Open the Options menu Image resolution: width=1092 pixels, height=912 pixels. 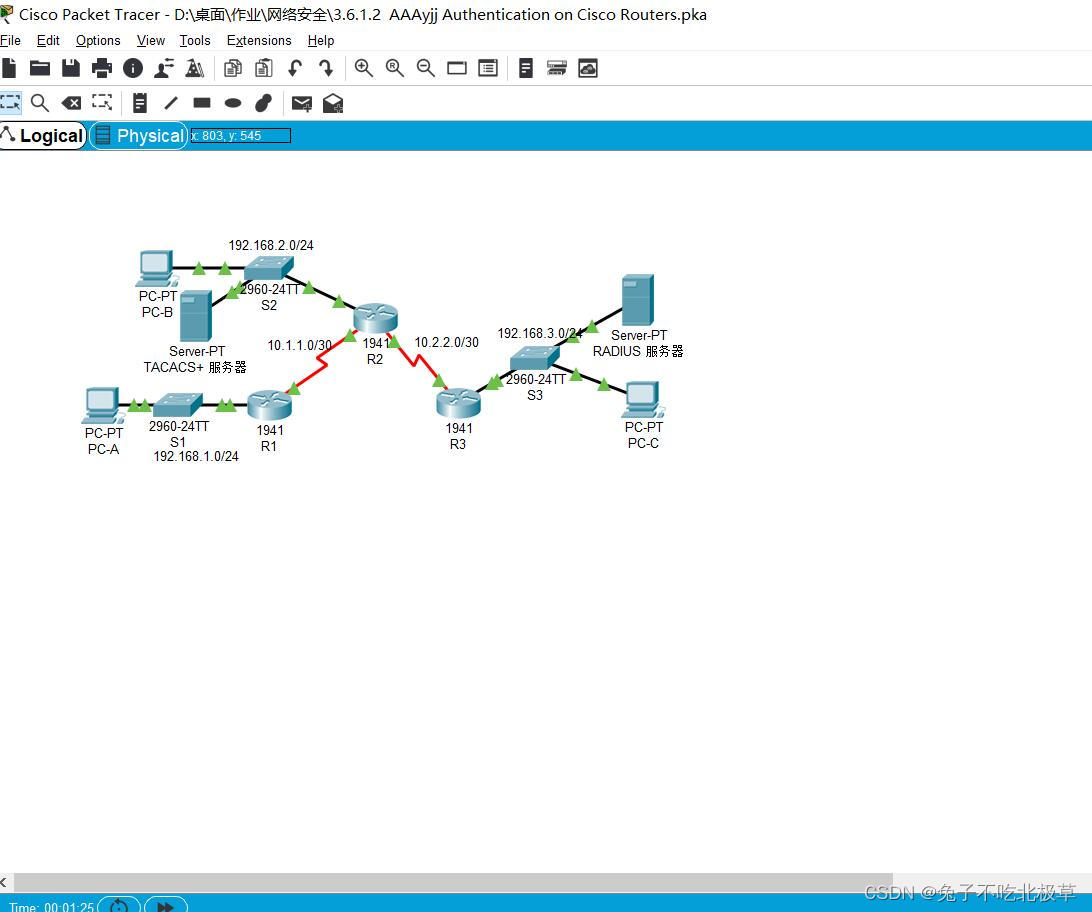coord(98,40)
